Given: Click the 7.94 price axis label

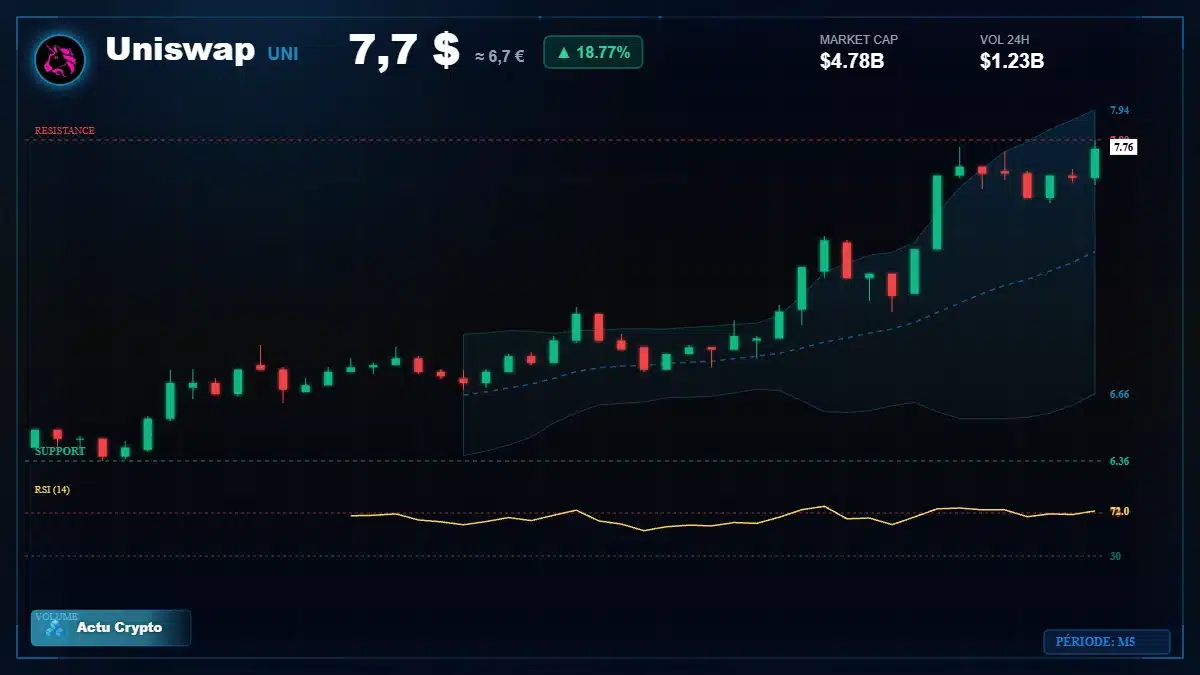Looking at the screenshot, I should coord(1119,110).
